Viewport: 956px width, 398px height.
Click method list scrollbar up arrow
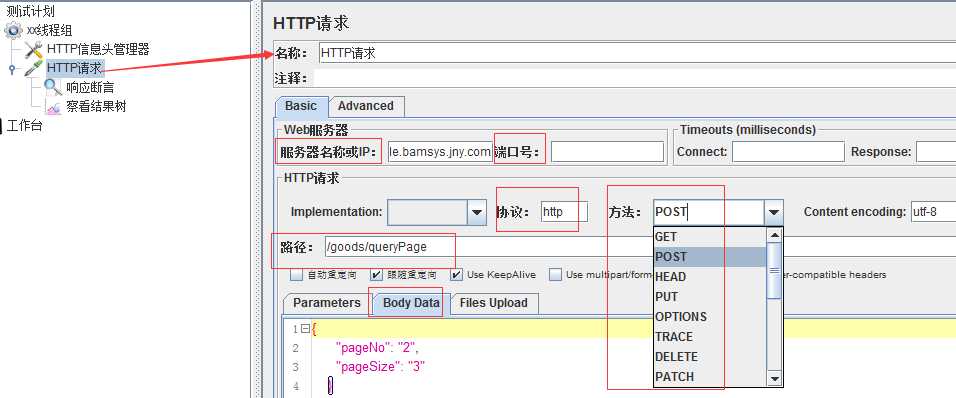point(774,235)
